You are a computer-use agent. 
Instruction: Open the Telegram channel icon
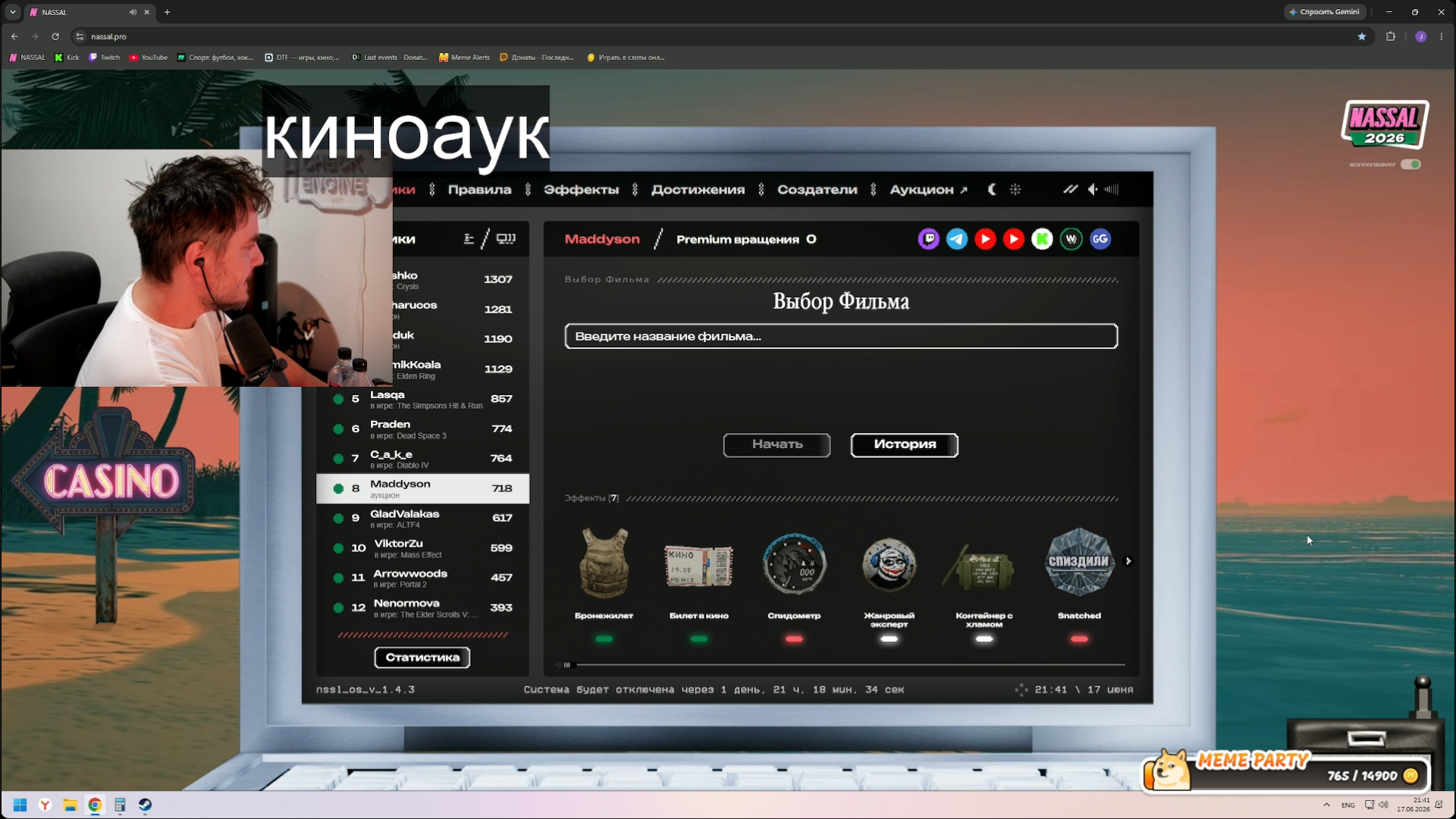tap(957, 240)
